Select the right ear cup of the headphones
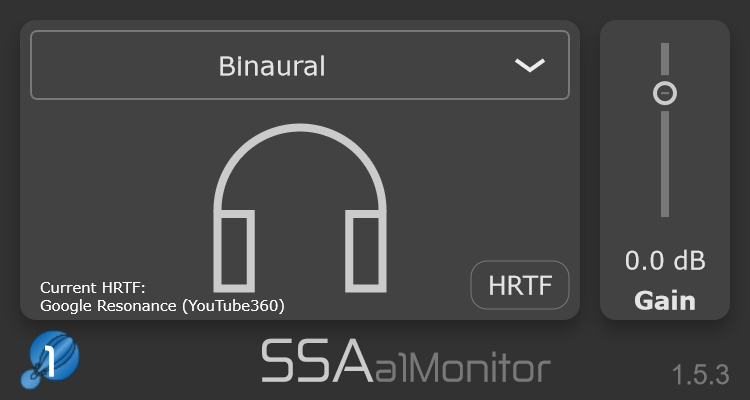 366,251
